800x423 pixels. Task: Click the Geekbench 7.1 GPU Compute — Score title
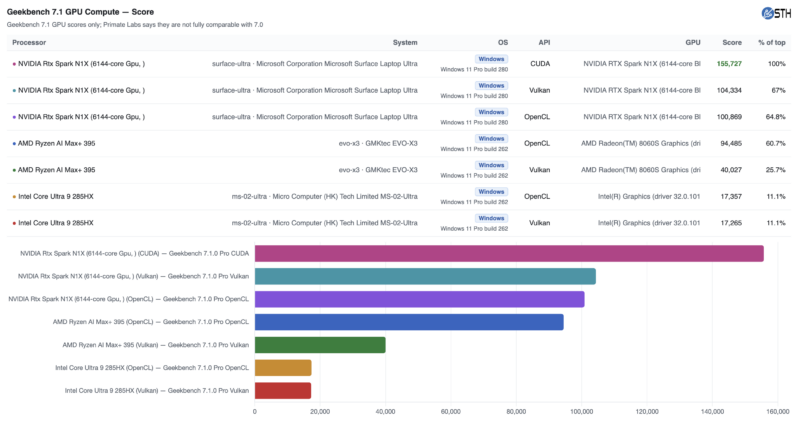coord(80,12)
